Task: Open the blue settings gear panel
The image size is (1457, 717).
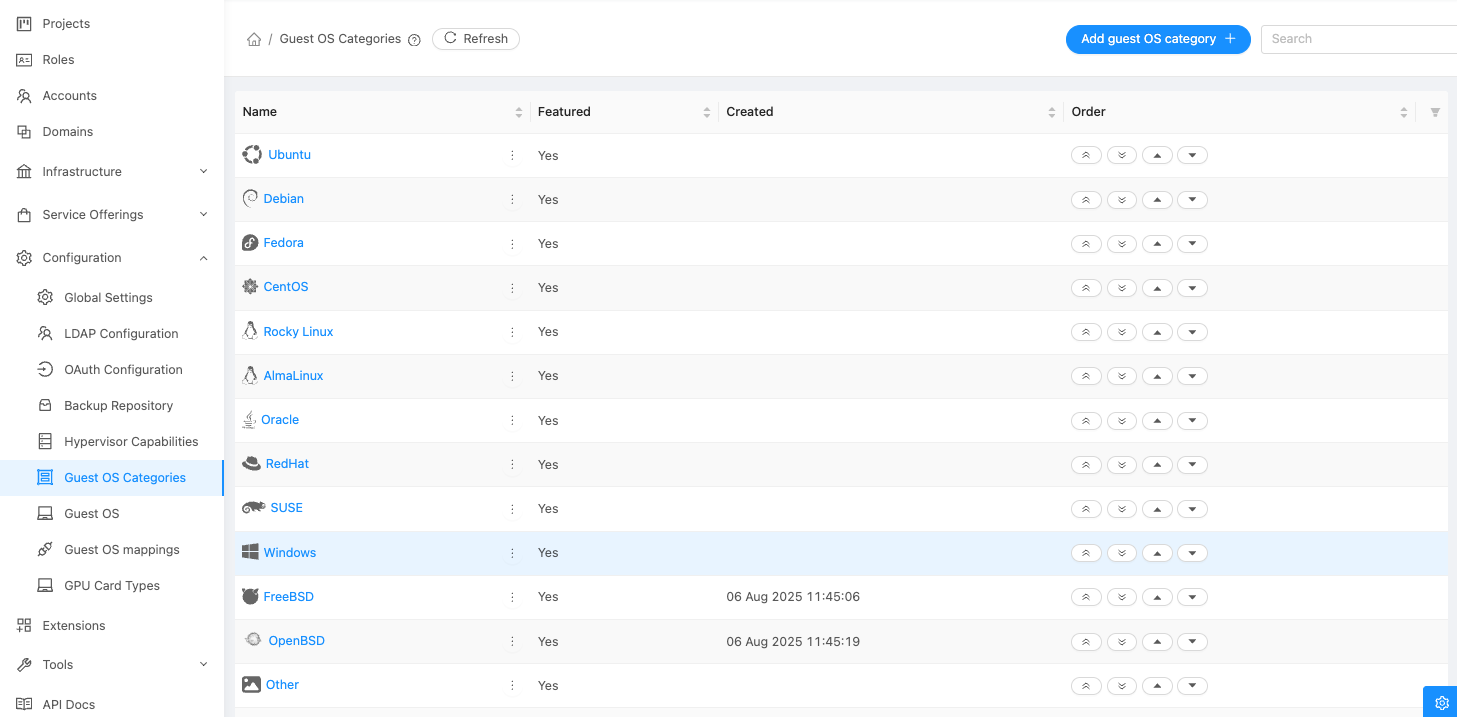Action: tap(1440, 702)
